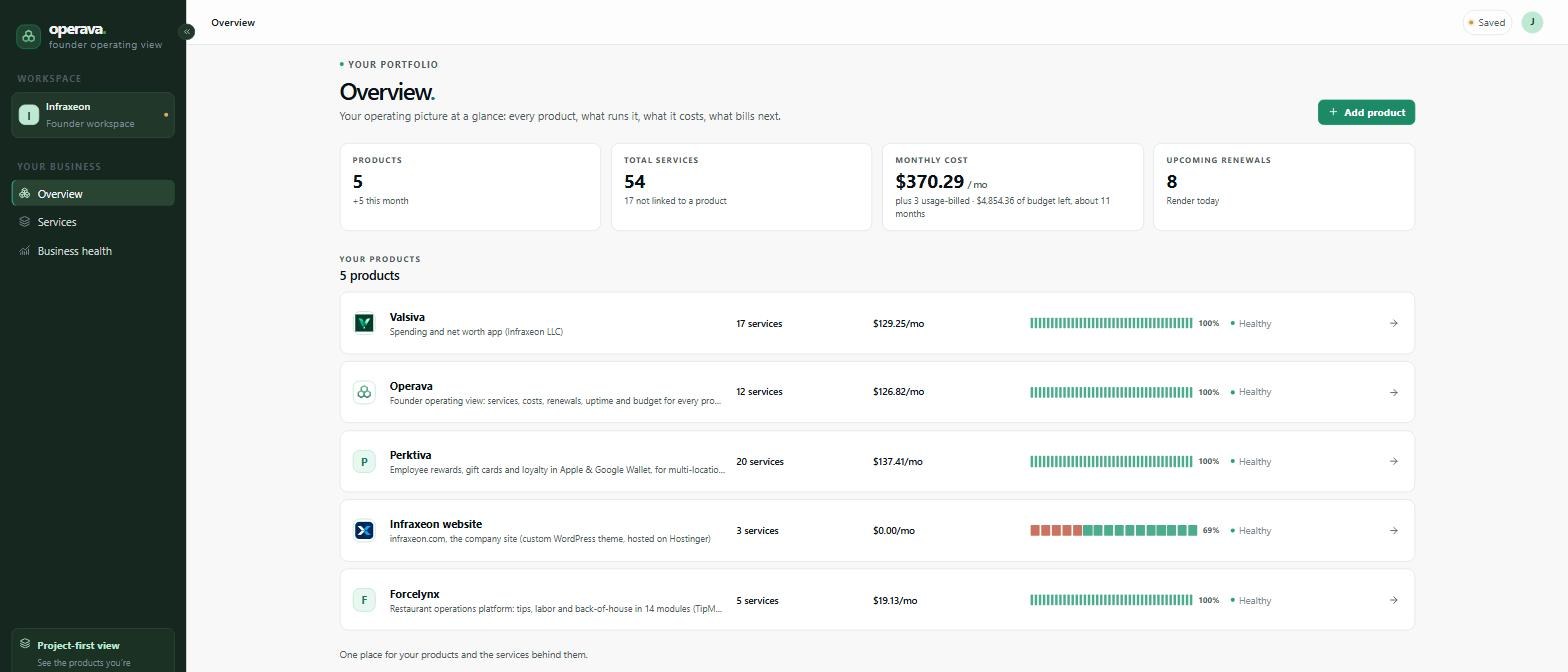The height and width of the screenshot is (672, 1568).
Task: Click the Forcelynx F product icon
Action: (x=364, y=600)
